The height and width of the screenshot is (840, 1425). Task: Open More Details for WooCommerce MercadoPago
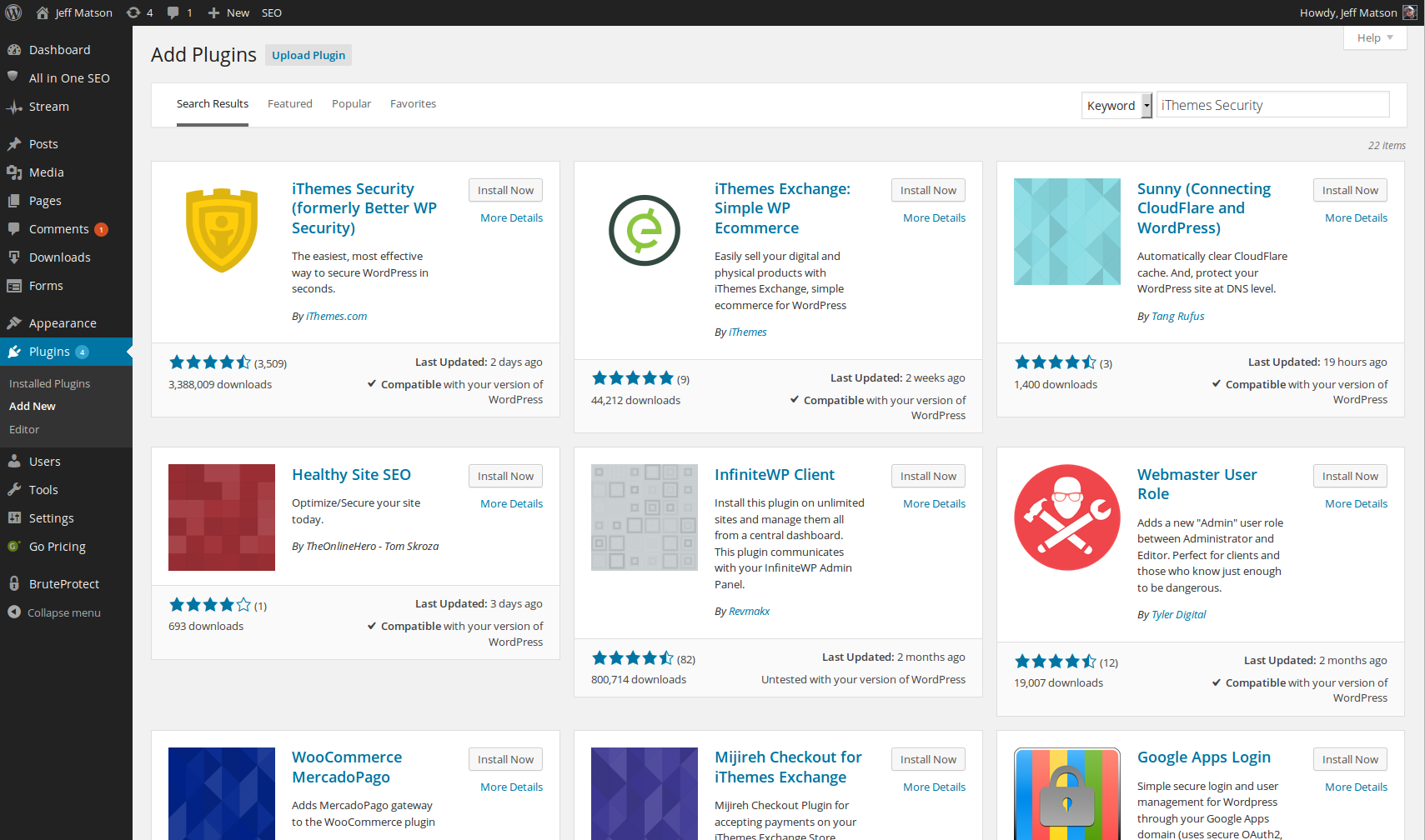(x=511, y=787)
